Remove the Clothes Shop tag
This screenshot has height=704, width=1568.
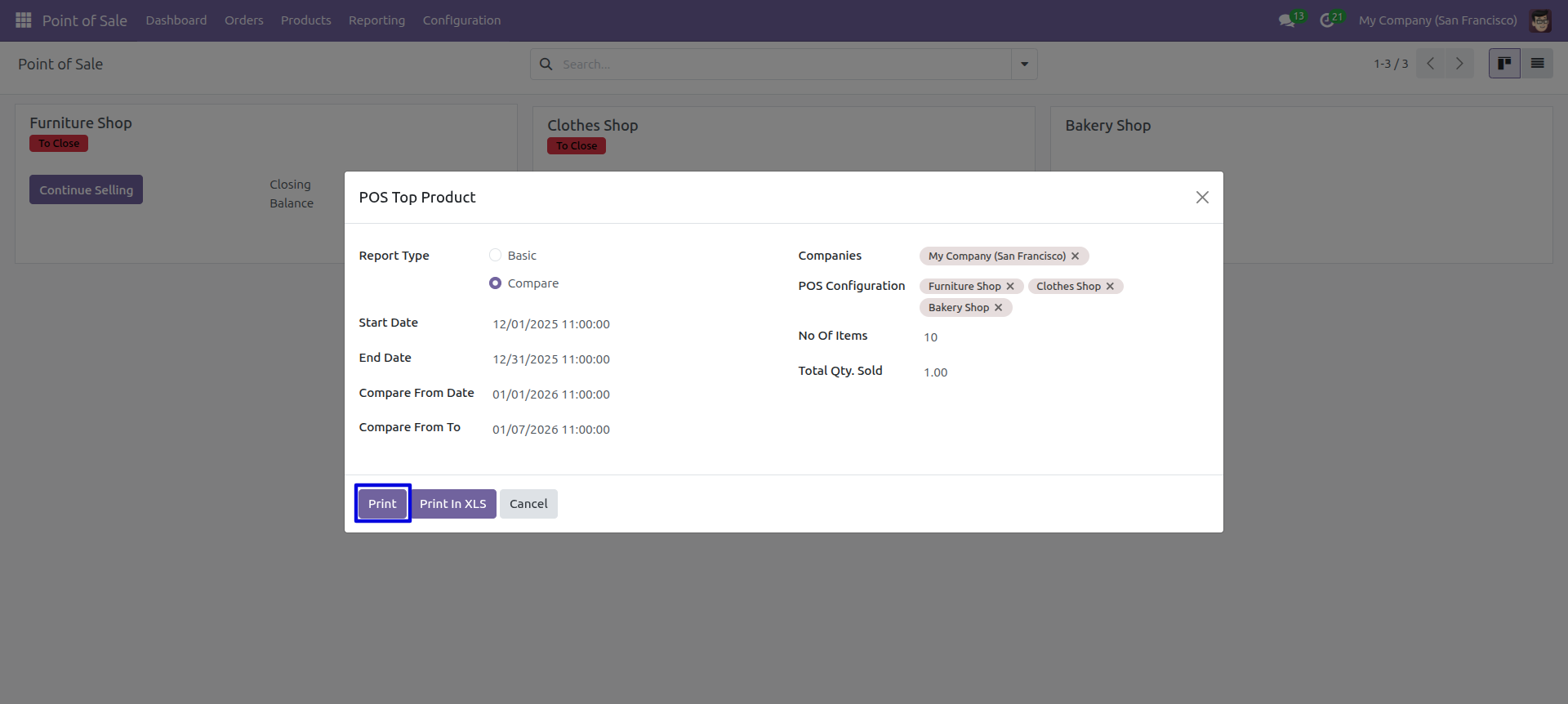tap(1110, 287)
